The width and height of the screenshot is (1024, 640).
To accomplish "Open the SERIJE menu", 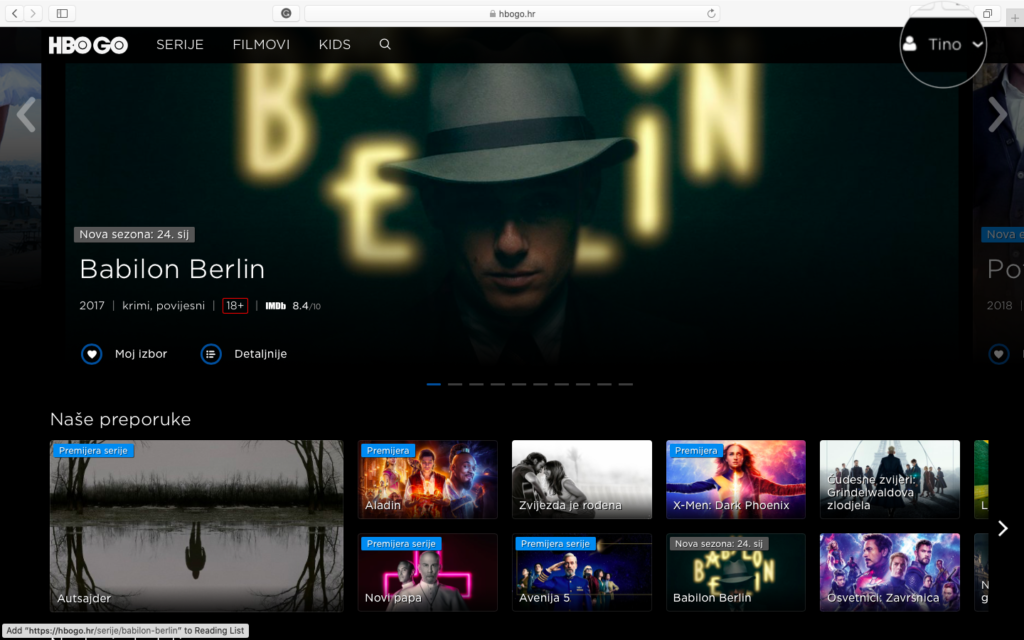I will click(x=180, y=45).
